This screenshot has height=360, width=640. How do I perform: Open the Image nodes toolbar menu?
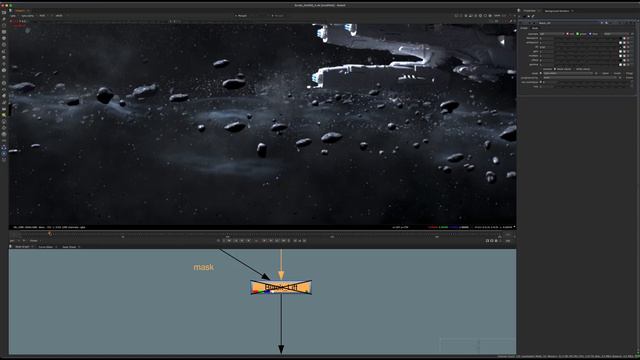pos(4,12)
